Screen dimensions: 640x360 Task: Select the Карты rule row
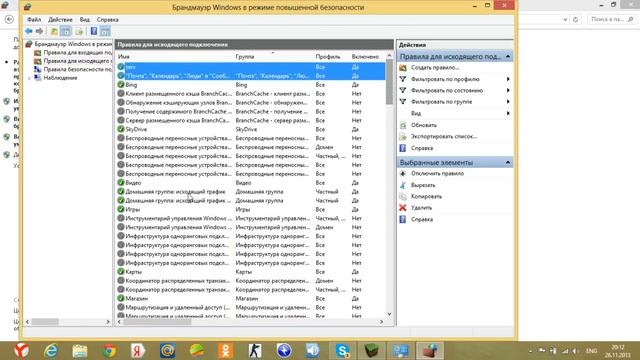250,272
